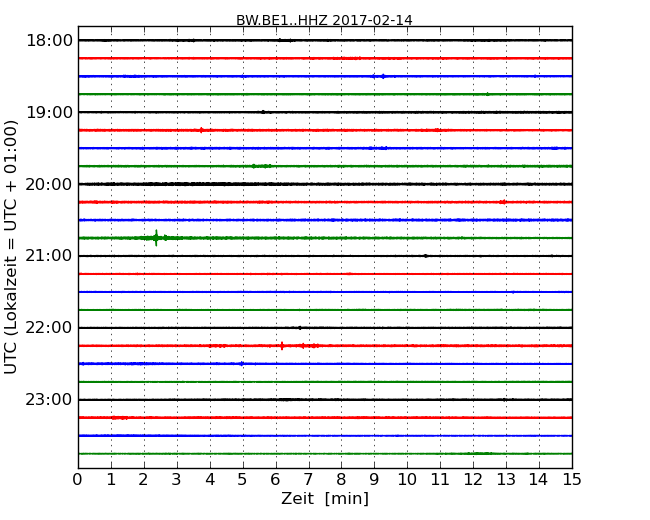
Task: Select the 19:00 y-axis tick label
Action: [x=49, y=112]
